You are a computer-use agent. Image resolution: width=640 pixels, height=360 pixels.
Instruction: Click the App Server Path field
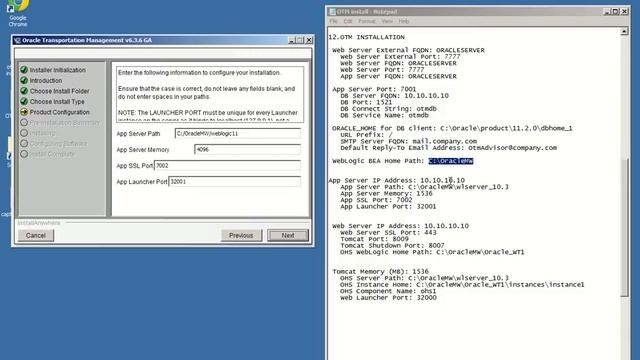(238, 133)
